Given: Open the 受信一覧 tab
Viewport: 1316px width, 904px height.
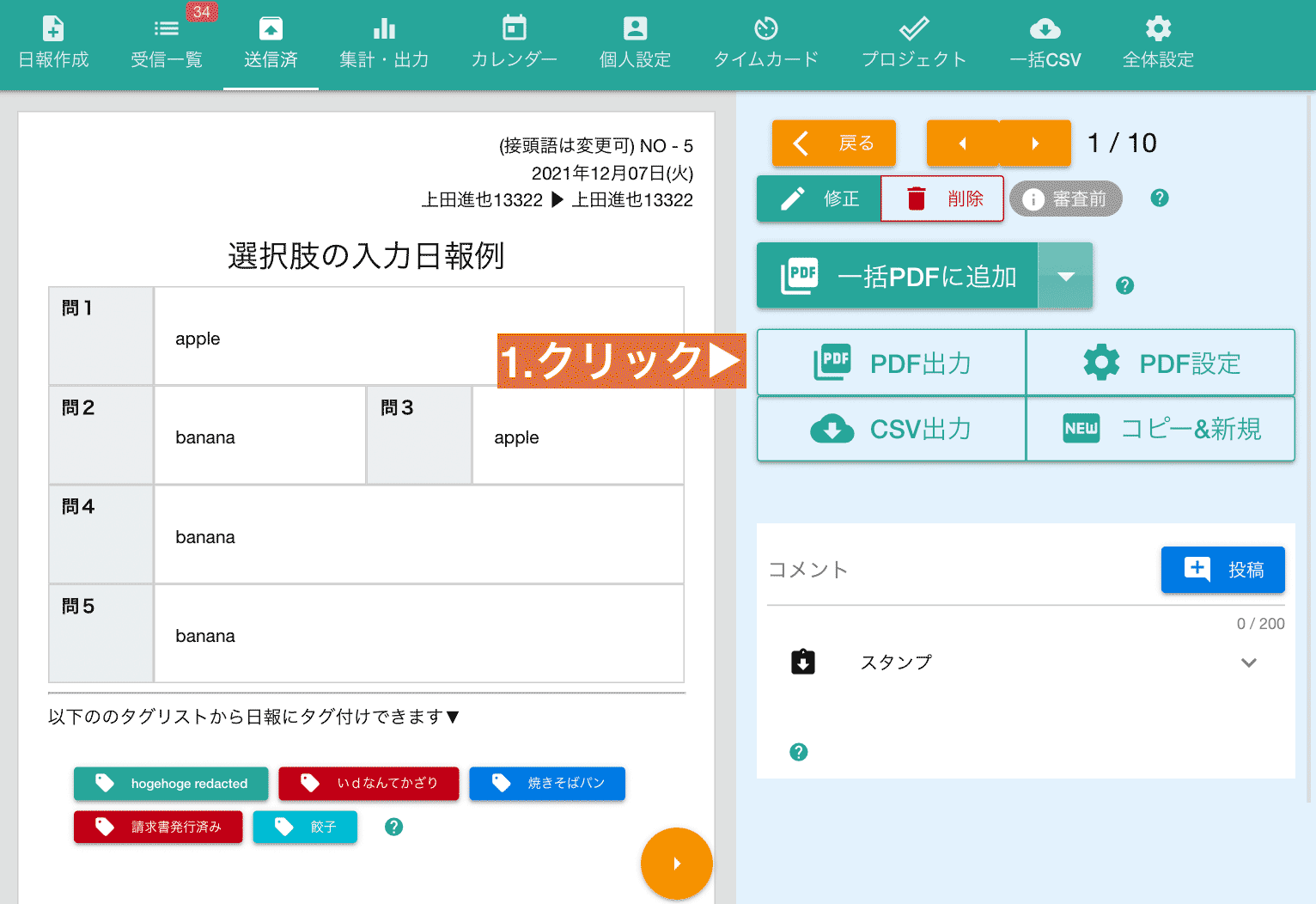Looking at the screenshot, I should tap(166, 43).
